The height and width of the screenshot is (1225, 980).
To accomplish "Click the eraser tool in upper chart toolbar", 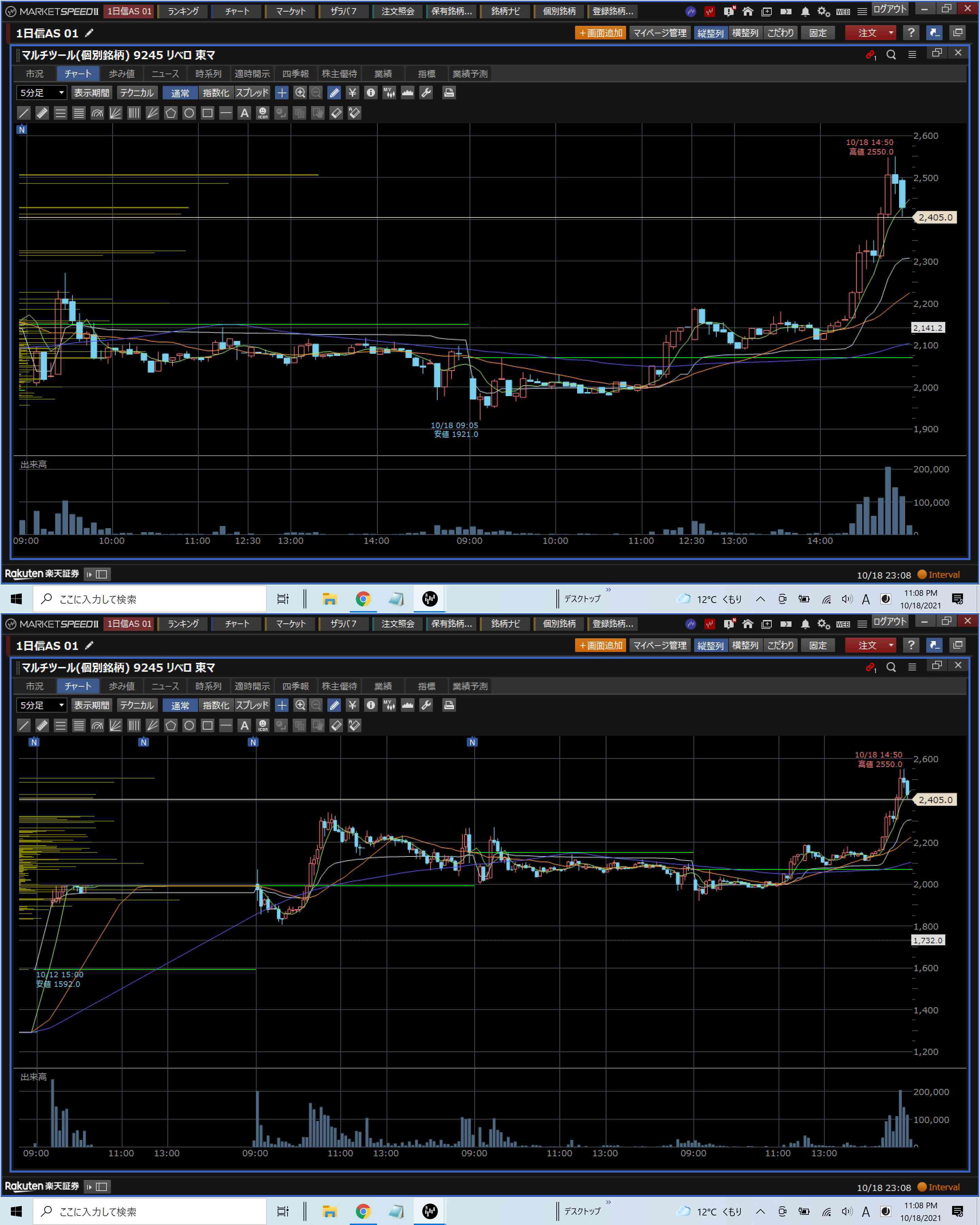I will pyautogui.click(x=336, y=113).
